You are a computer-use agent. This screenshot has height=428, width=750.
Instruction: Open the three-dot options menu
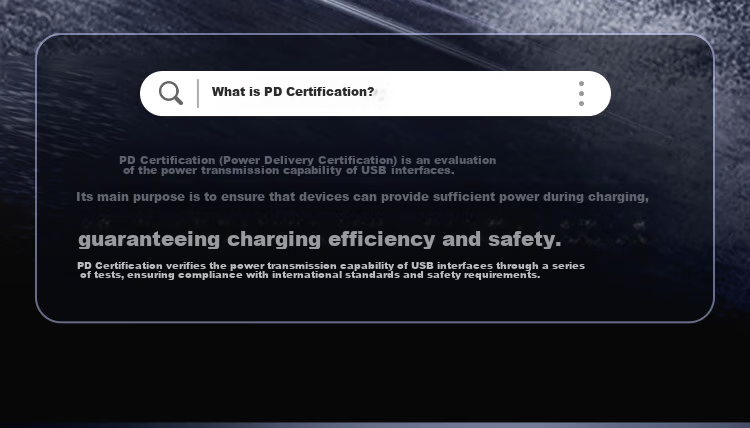(x=581, y=93)
